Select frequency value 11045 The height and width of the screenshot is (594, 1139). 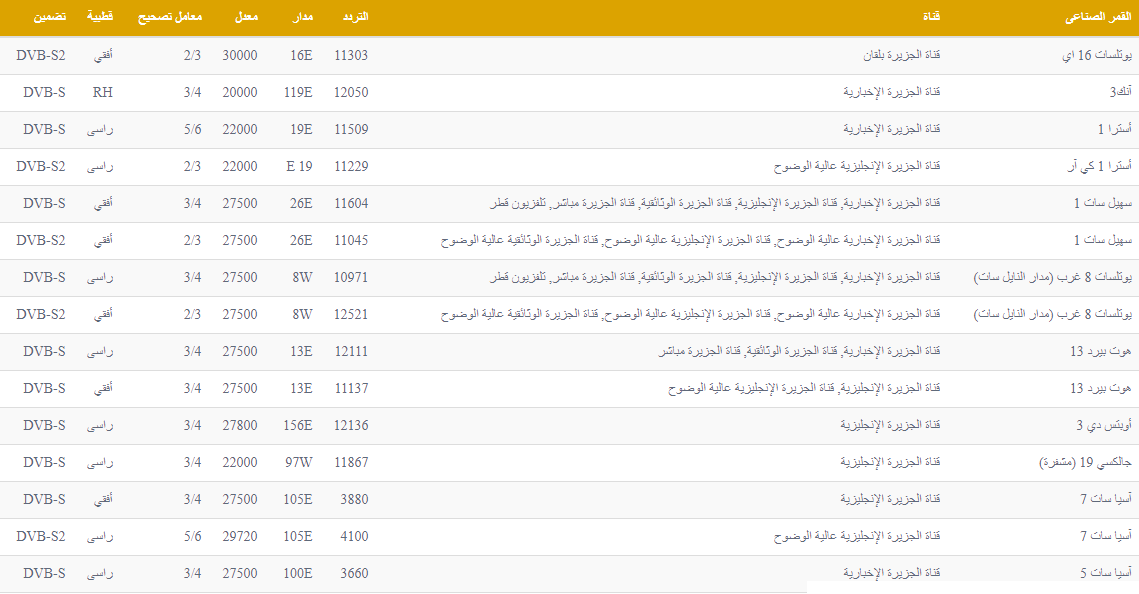[x=351, y=240]
